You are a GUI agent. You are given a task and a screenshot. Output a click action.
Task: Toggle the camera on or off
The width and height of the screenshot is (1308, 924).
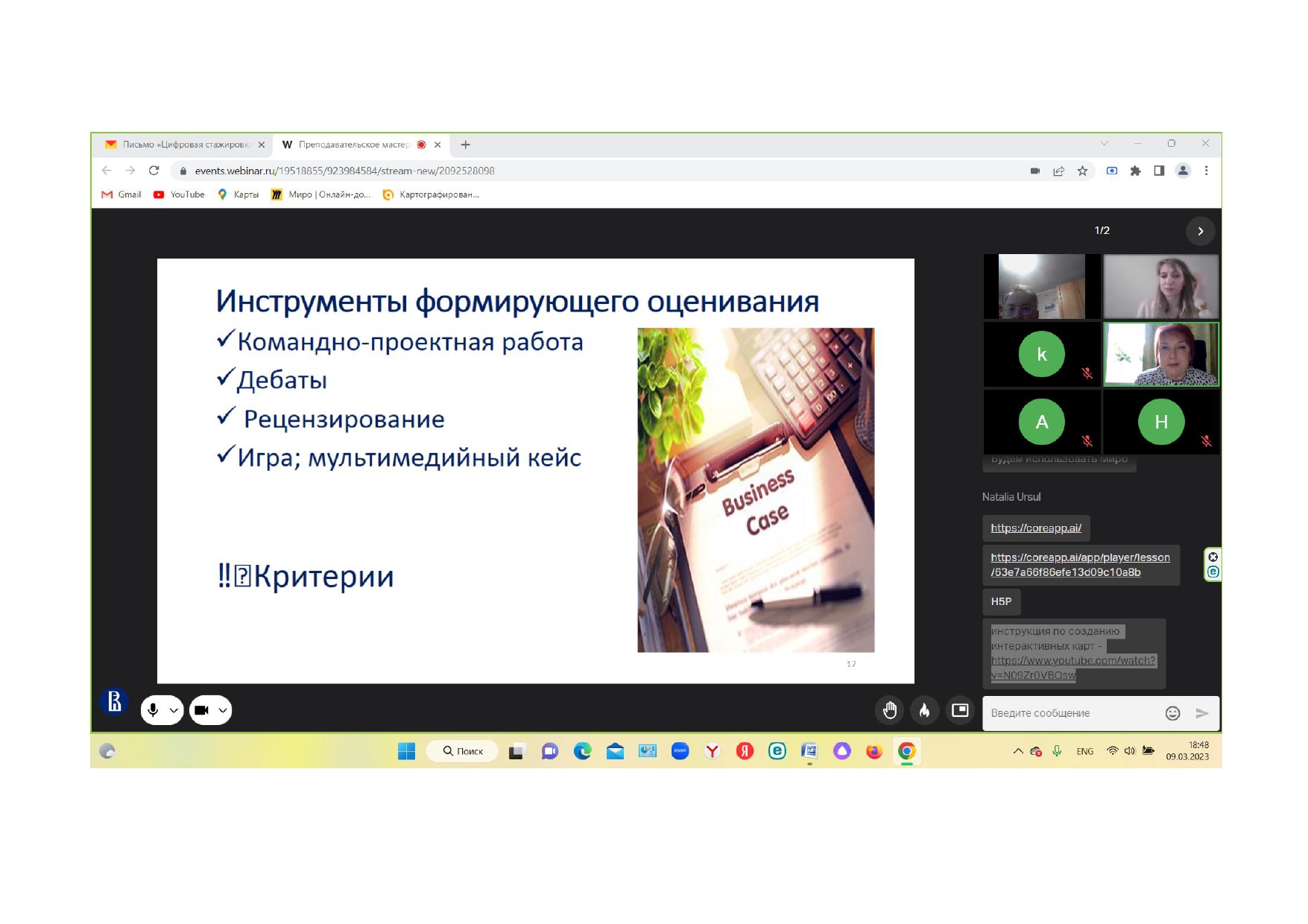coord(201,710)
